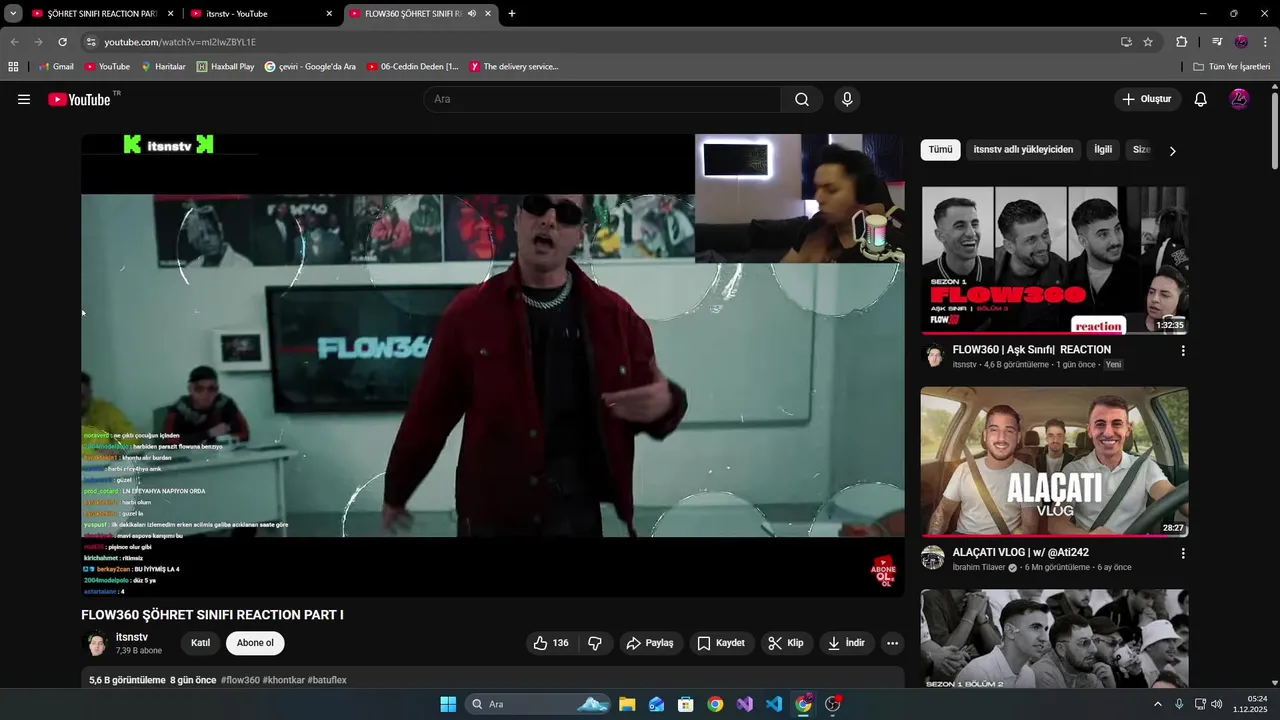Viewport: 1280px width, 720px height.
Task: Reload the page in Chrome
Action: pyautogui.click(x=62, y=42)
